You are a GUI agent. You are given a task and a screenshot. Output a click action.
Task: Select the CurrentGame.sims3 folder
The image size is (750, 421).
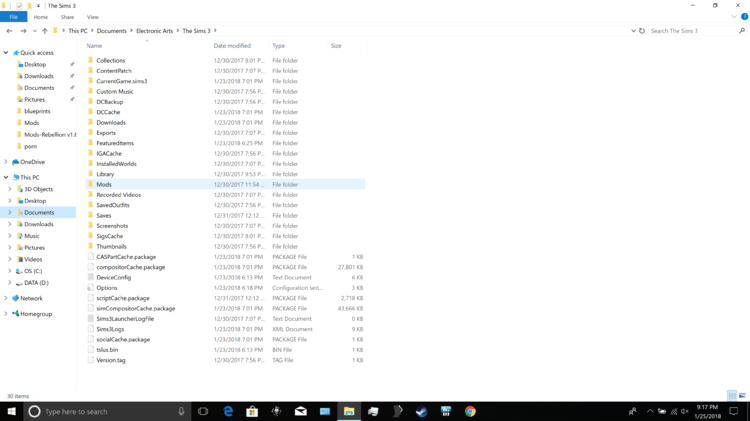(225, 81)
